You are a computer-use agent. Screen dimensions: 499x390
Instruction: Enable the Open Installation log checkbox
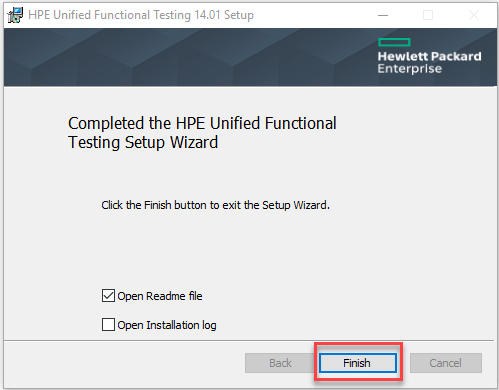108,325
